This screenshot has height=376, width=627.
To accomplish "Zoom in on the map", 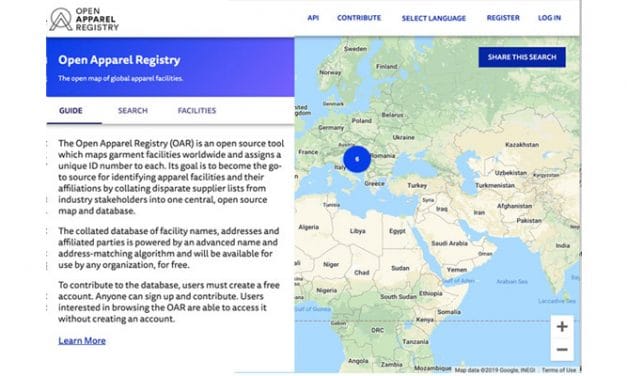I will (562, 326).
